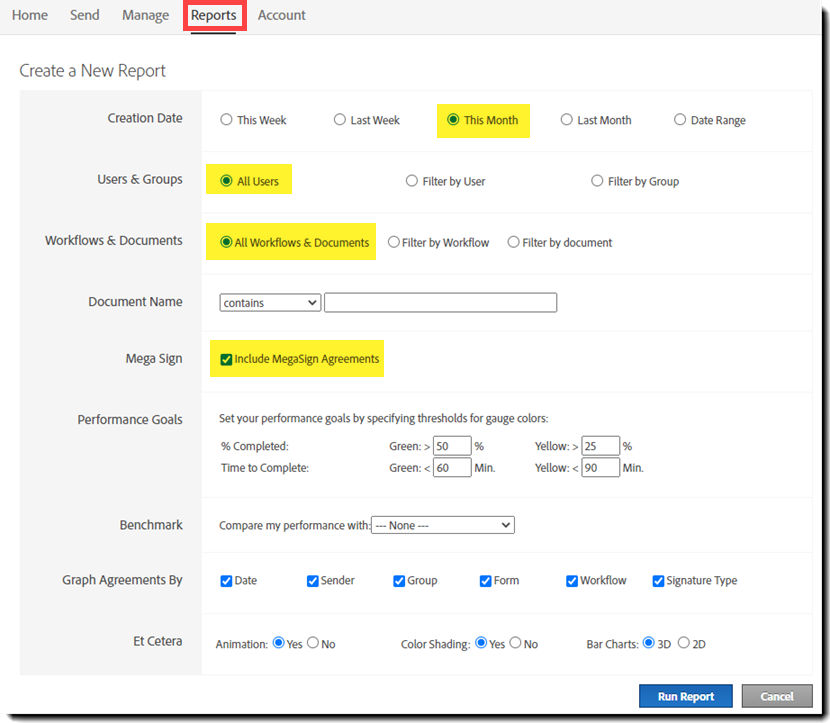This screenshot has height=723, width=830.
Task: Choose Filter by Workflow option
Action: 394,242
